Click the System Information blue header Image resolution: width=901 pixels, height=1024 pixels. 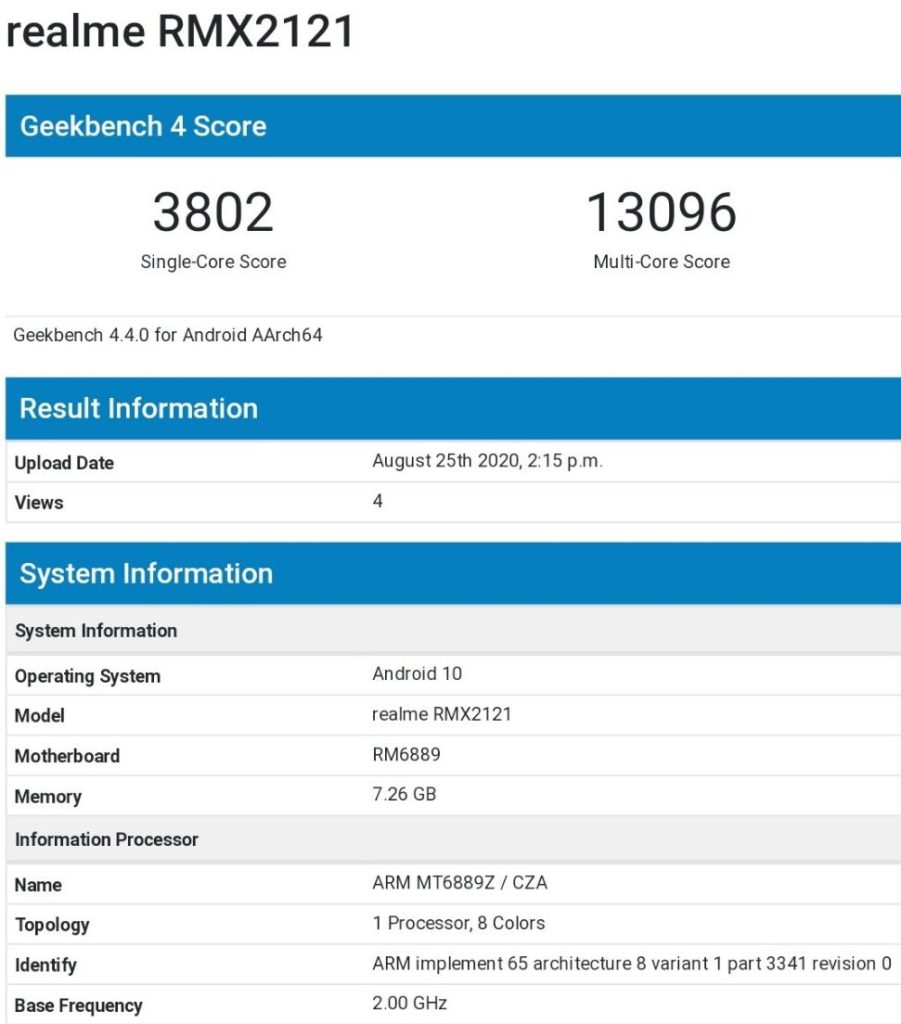click(146, 573)
